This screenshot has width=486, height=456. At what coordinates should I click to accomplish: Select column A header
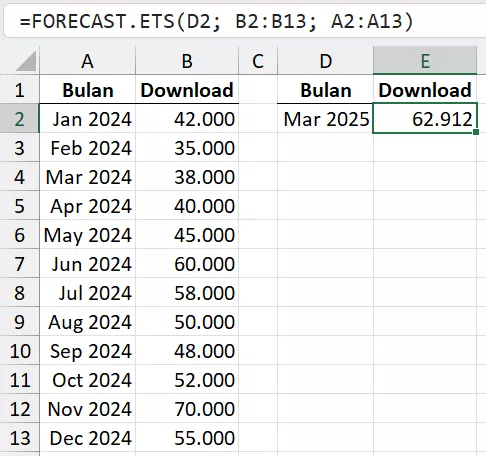(87, 61)
